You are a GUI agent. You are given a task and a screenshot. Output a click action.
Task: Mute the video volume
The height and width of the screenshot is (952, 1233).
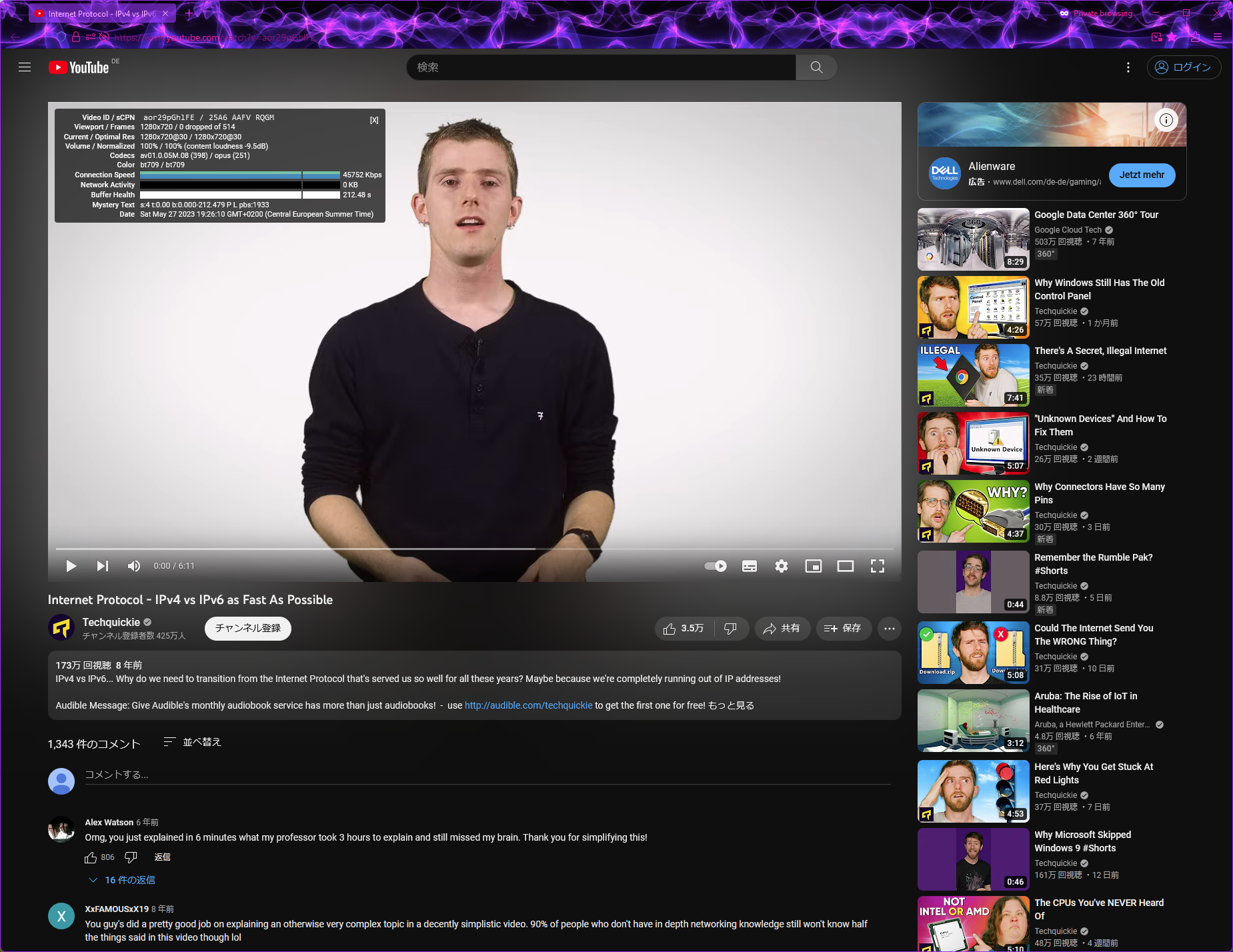(133, 566)
